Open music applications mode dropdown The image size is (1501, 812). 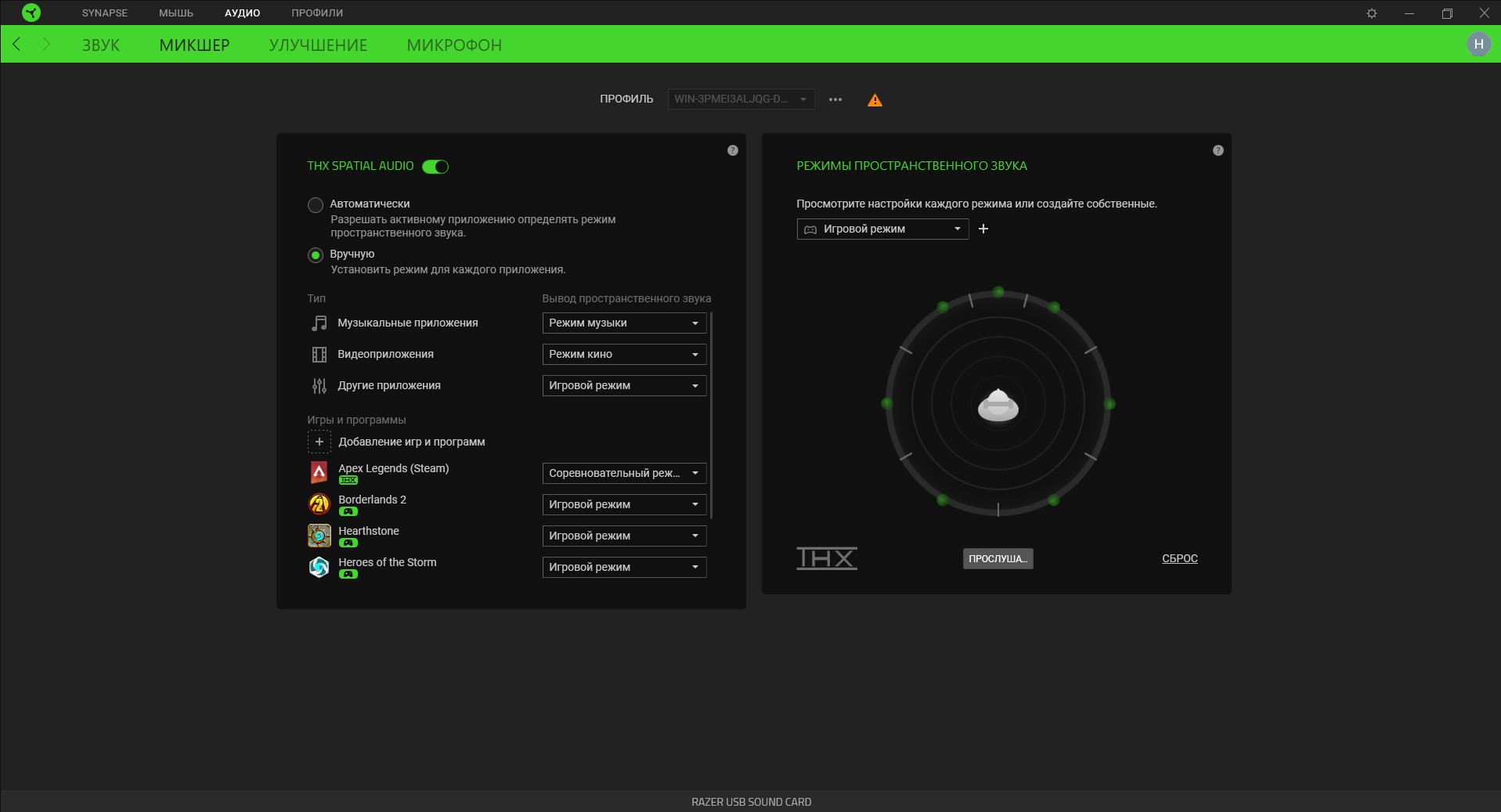[624, 323]
